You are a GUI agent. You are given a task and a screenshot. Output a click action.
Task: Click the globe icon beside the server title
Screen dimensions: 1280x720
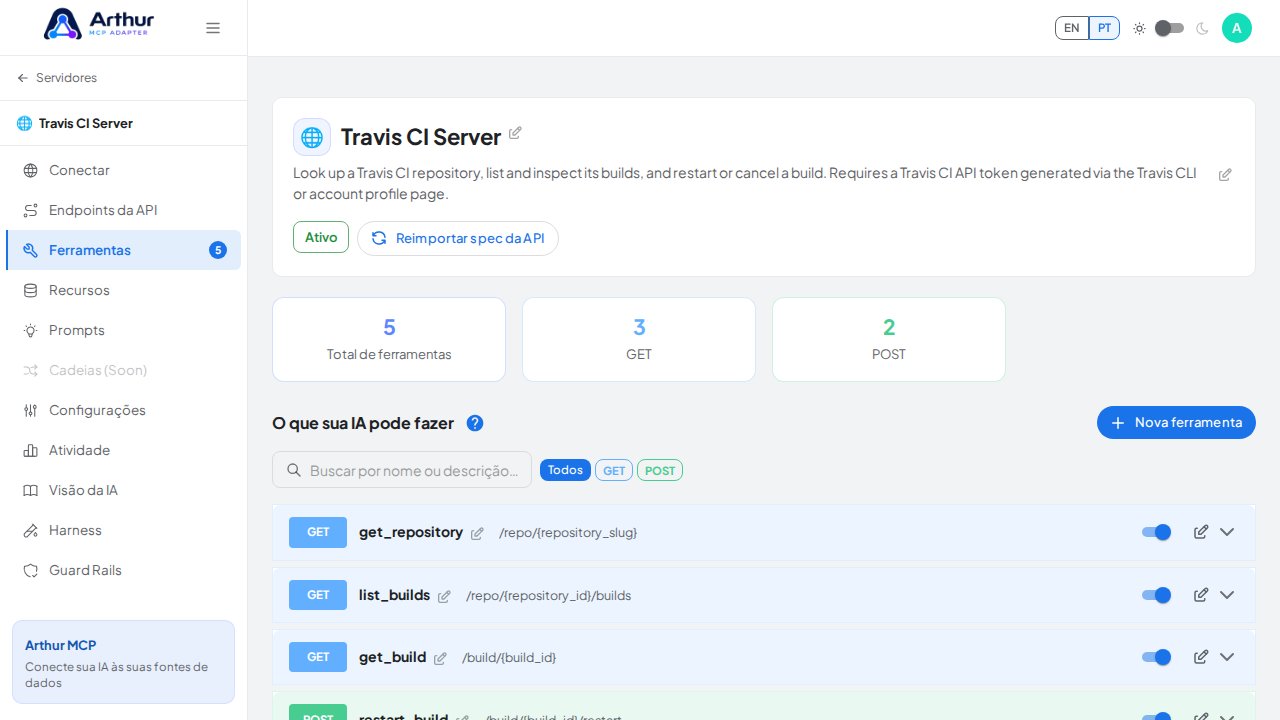pos(312,137)
